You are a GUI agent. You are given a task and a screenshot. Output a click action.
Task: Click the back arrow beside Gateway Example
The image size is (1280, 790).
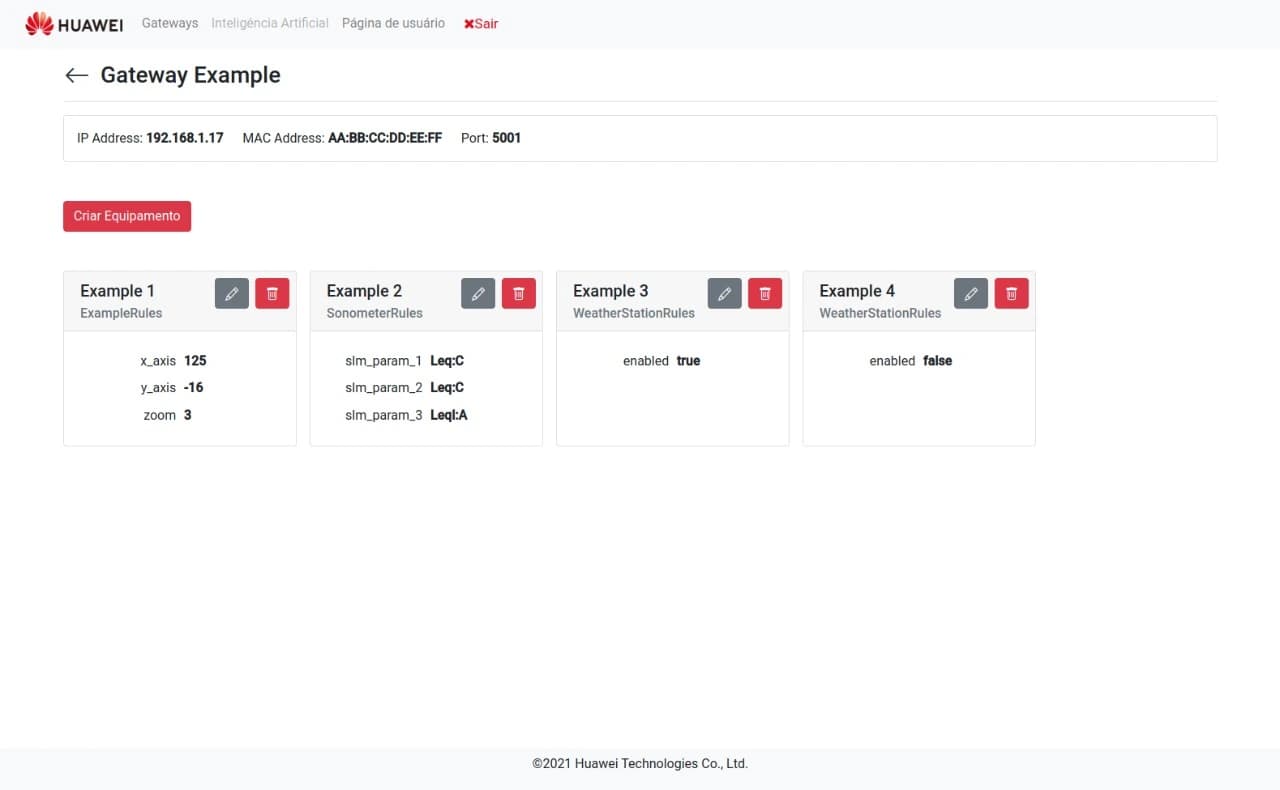[76, 76]
